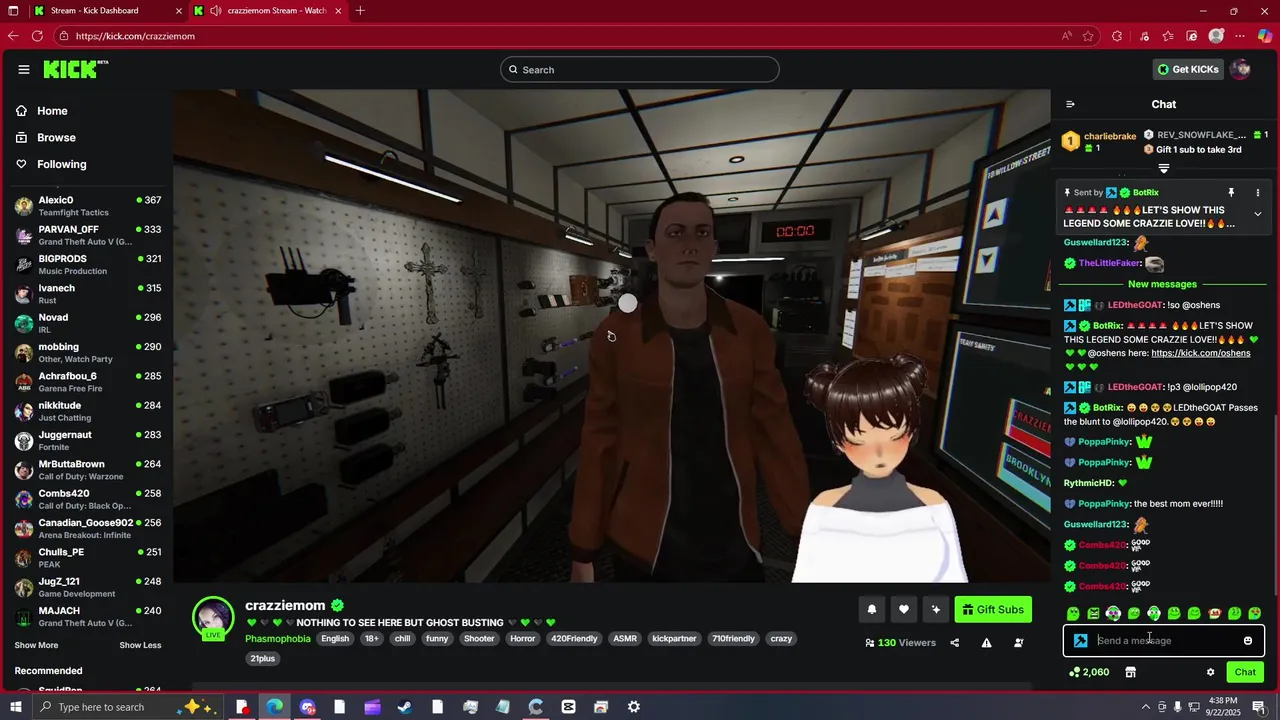Viewport: 1280px width, 720px height.
Task: Open the emoji picker in chat box
Action: 1248,641
